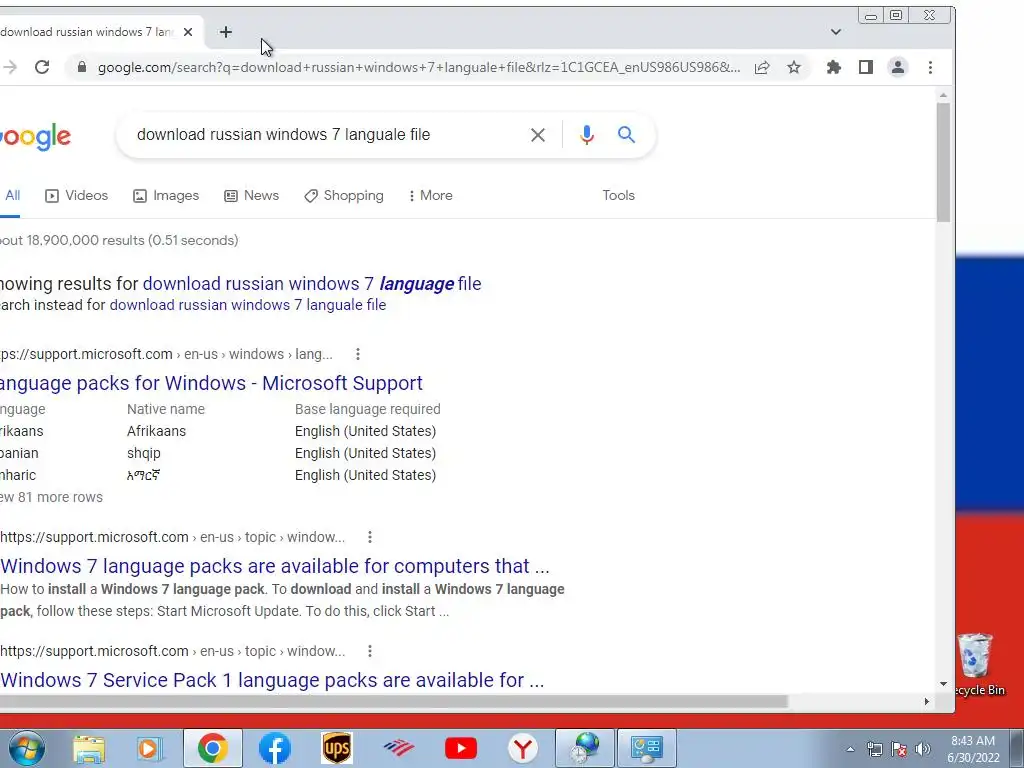This screenshot has height=768, width=1024.
Task: Click the vertical scrollbar thumb of the page
Action: (x=943, y=162)
